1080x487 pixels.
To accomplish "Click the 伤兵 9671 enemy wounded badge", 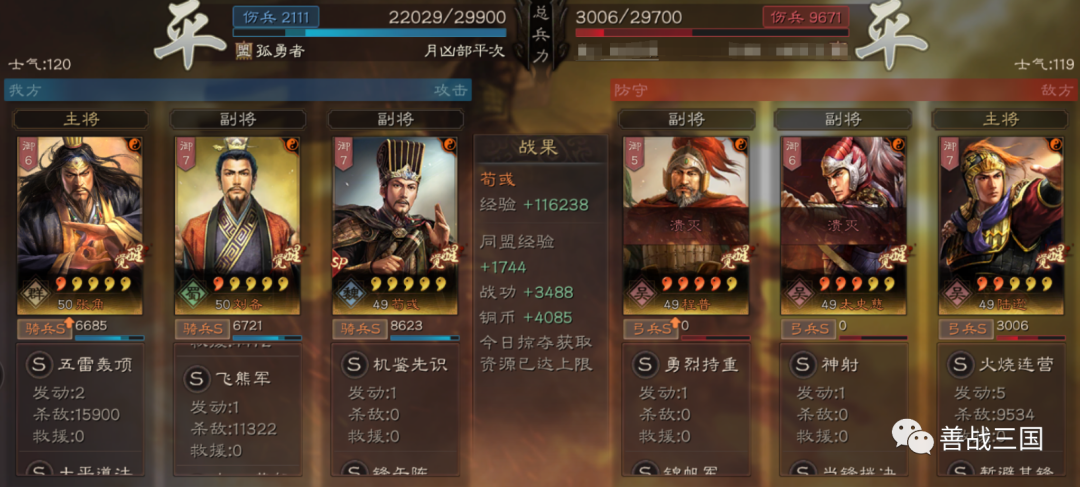I will click(806, 17).
